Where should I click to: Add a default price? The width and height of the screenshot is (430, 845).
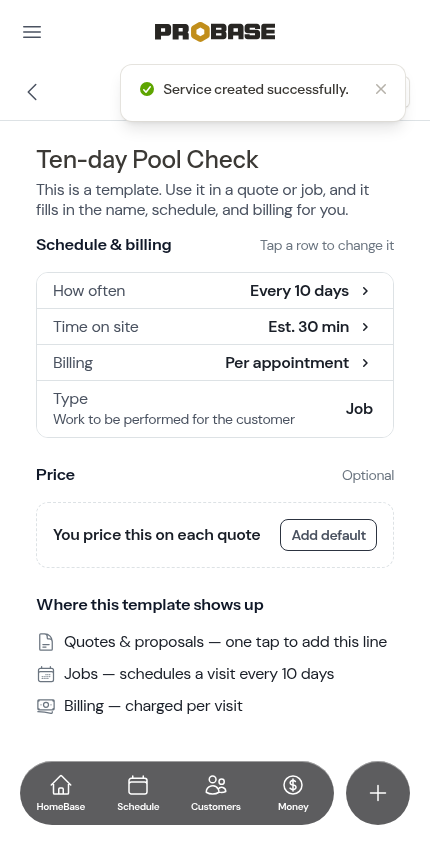click(x=328, y=535)
